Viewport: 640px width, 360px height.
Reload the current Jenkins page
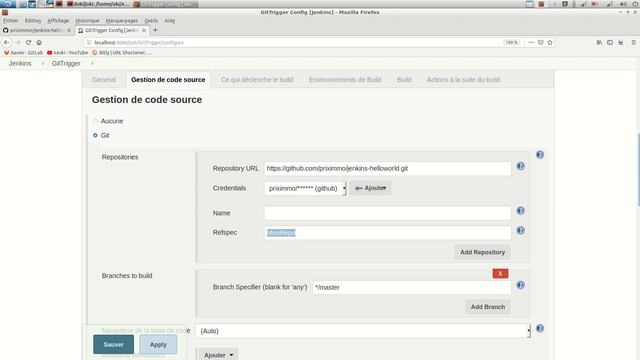tap(28, 42)
